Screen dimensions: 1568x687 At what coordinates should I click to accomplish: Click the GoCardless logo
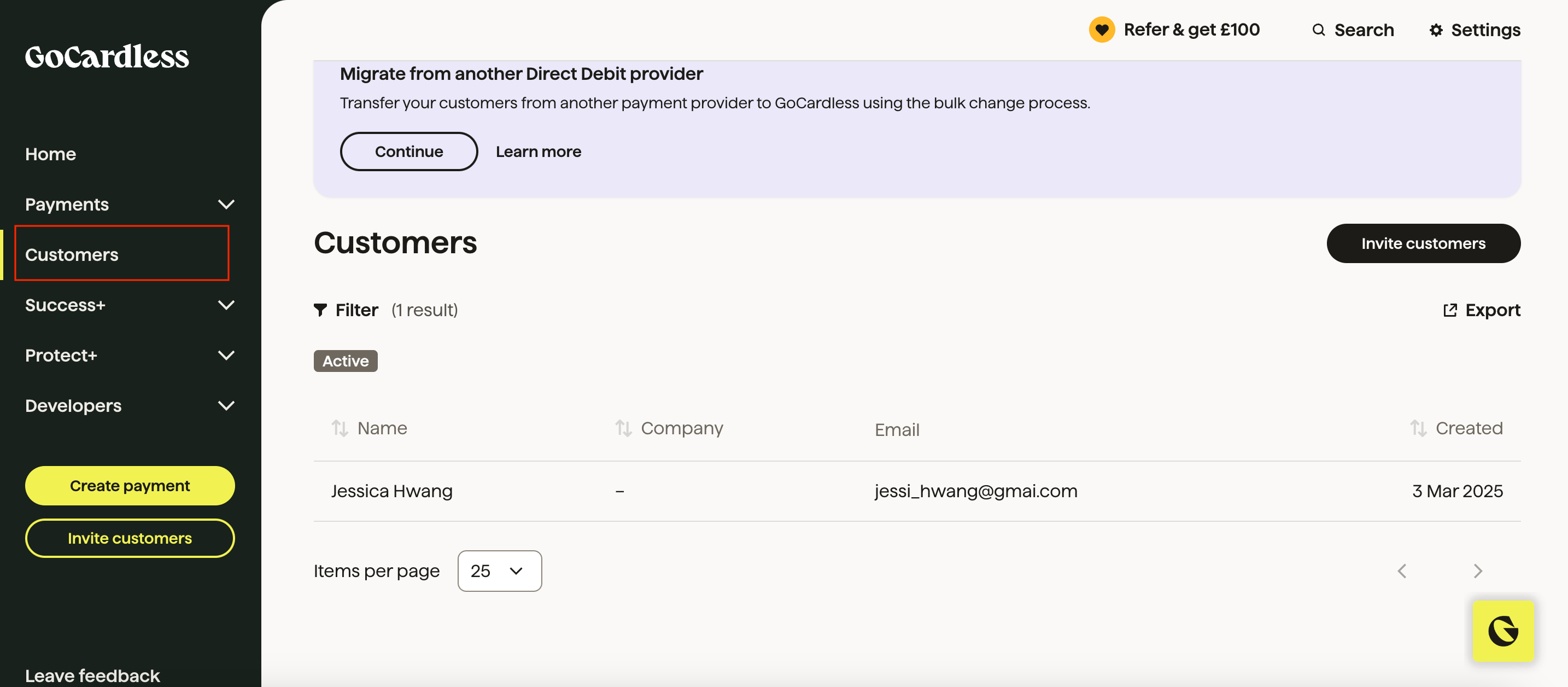point(107,57)
